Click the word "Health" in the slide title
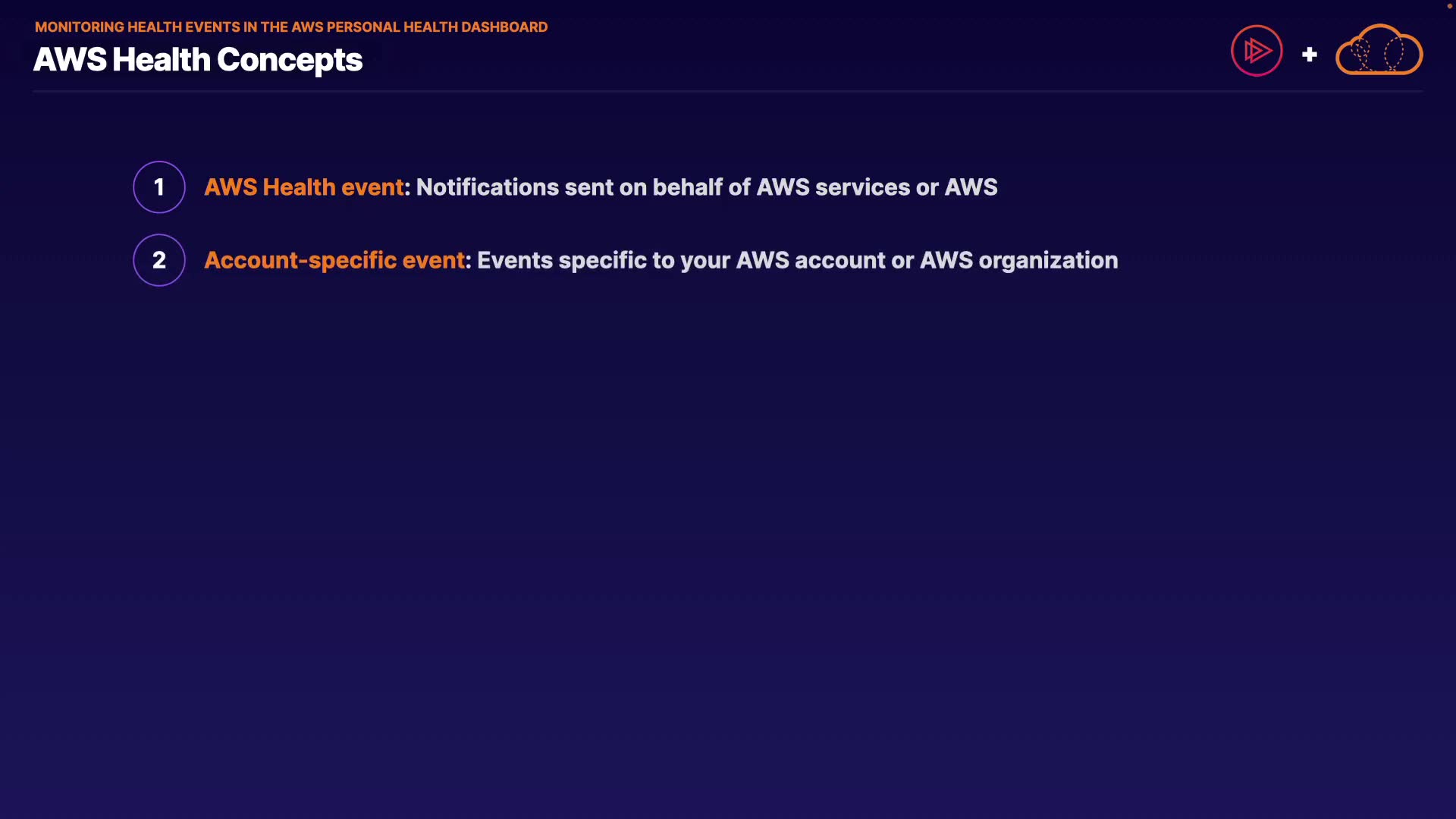Image resolution: width=1456 pixels, height=819 pixels. click(161, 60)
